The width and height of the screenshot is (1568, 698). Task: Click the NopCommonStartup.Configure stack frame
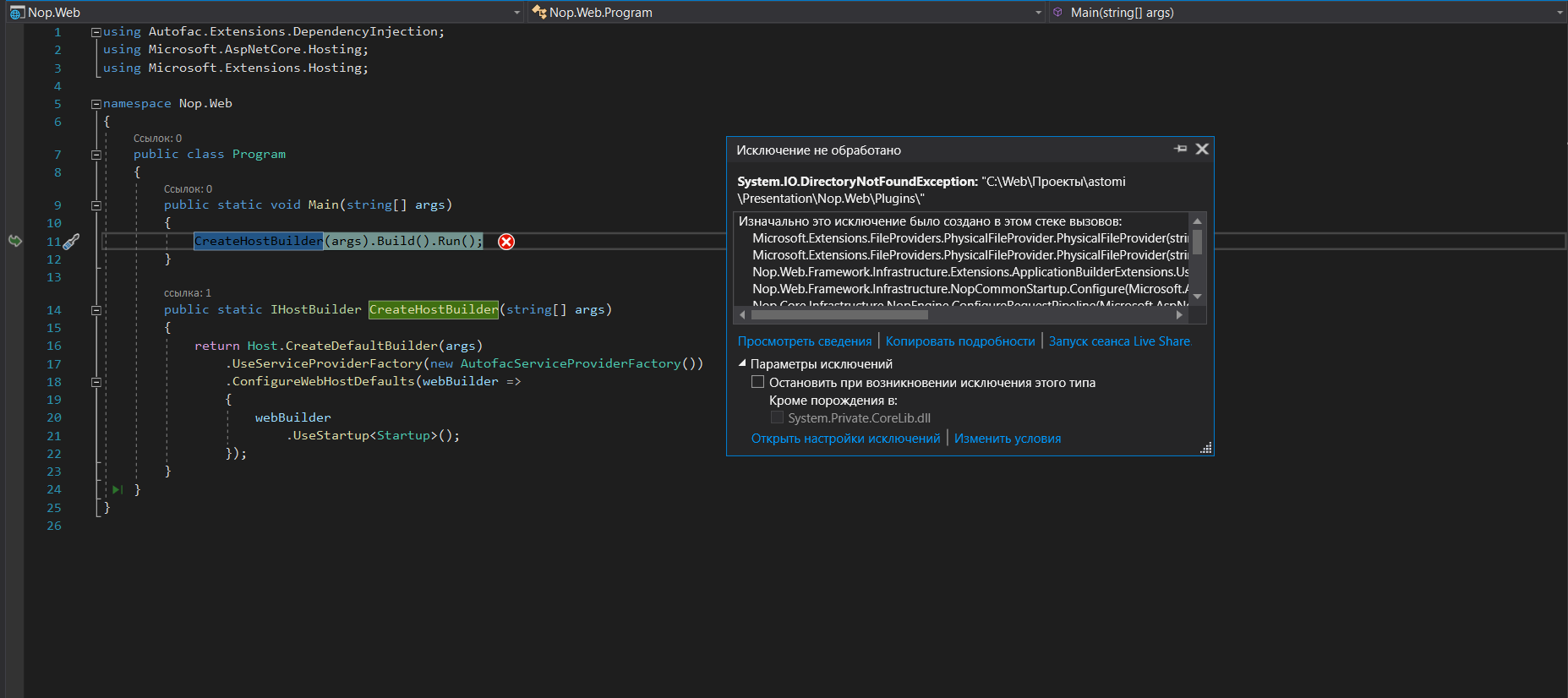(x=970, y=289)
